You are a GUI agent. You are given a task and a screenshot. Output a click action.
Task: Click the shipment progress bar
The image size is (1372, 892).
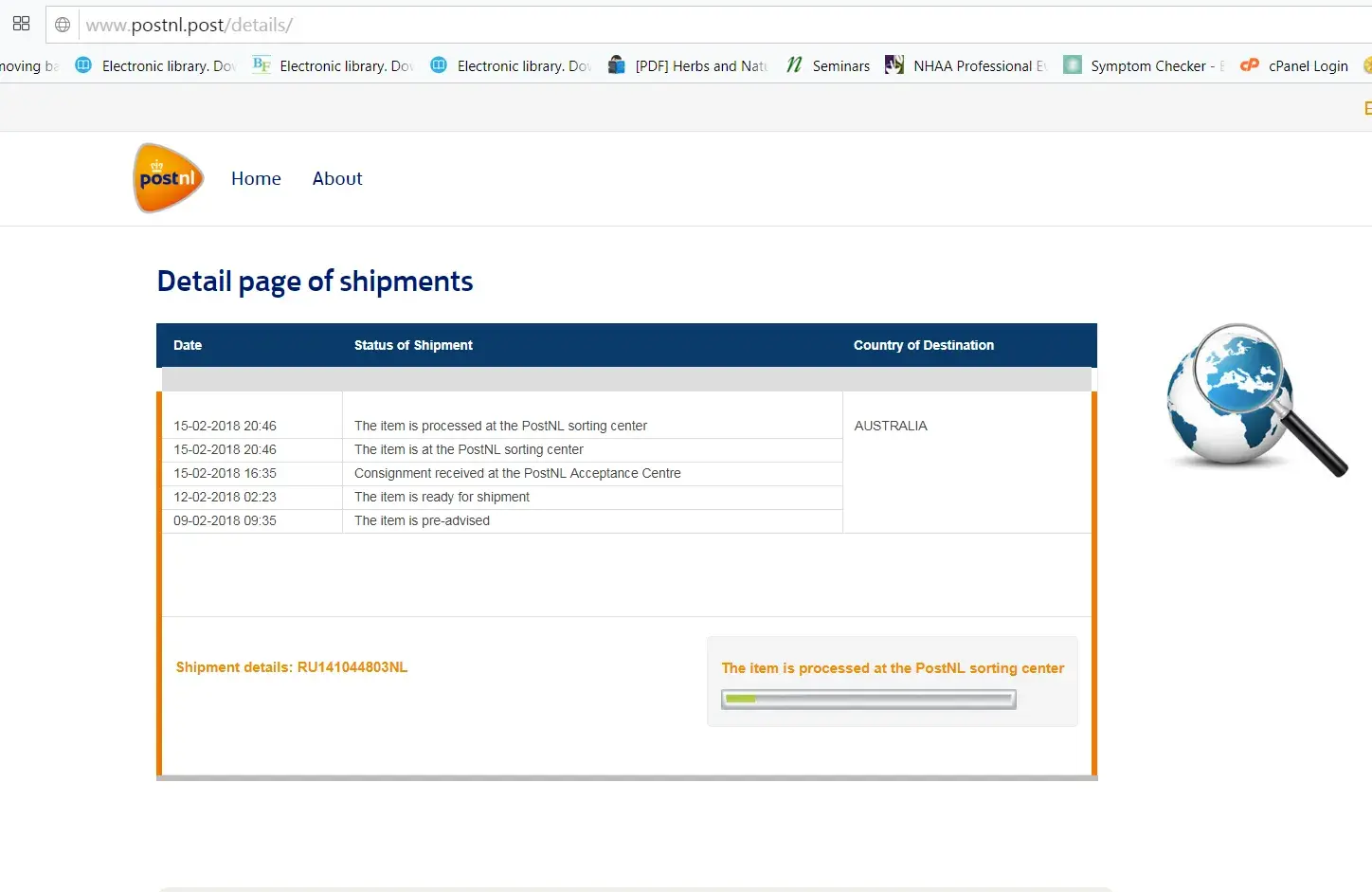pyautogui.click(x=869, y=700)
